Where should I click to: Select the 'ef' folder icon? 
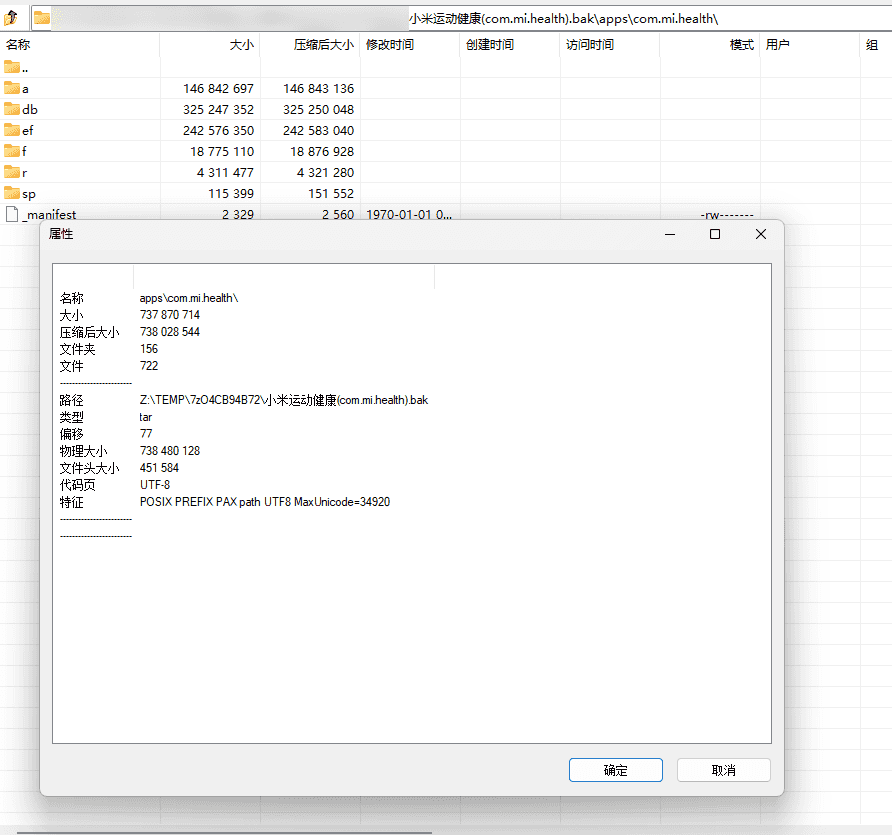tap(12, 130)
